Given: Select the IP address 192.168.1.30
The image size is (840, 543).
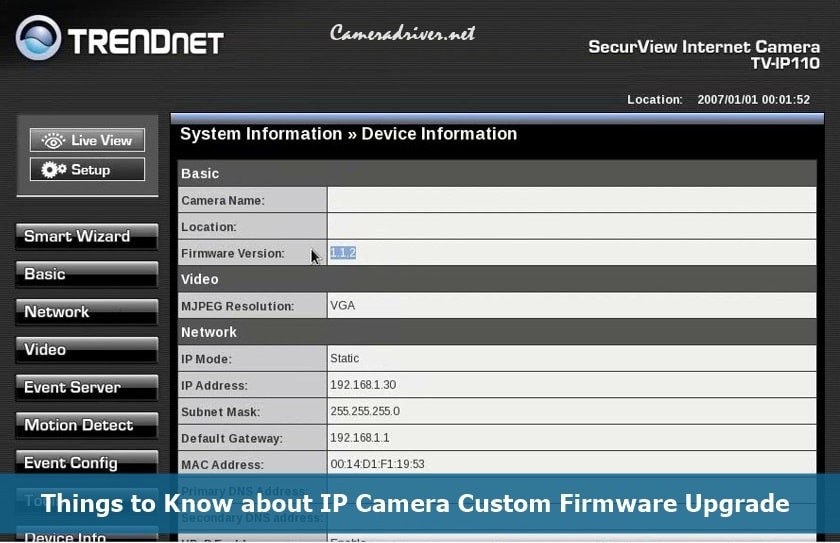Looking at the screenshot, I should click(363, 384).
